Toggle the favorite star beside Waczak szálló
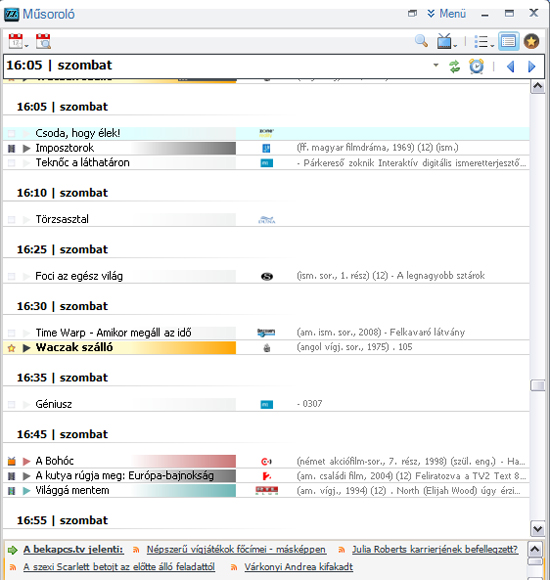The image size is (550, 580). coord(11,348)
